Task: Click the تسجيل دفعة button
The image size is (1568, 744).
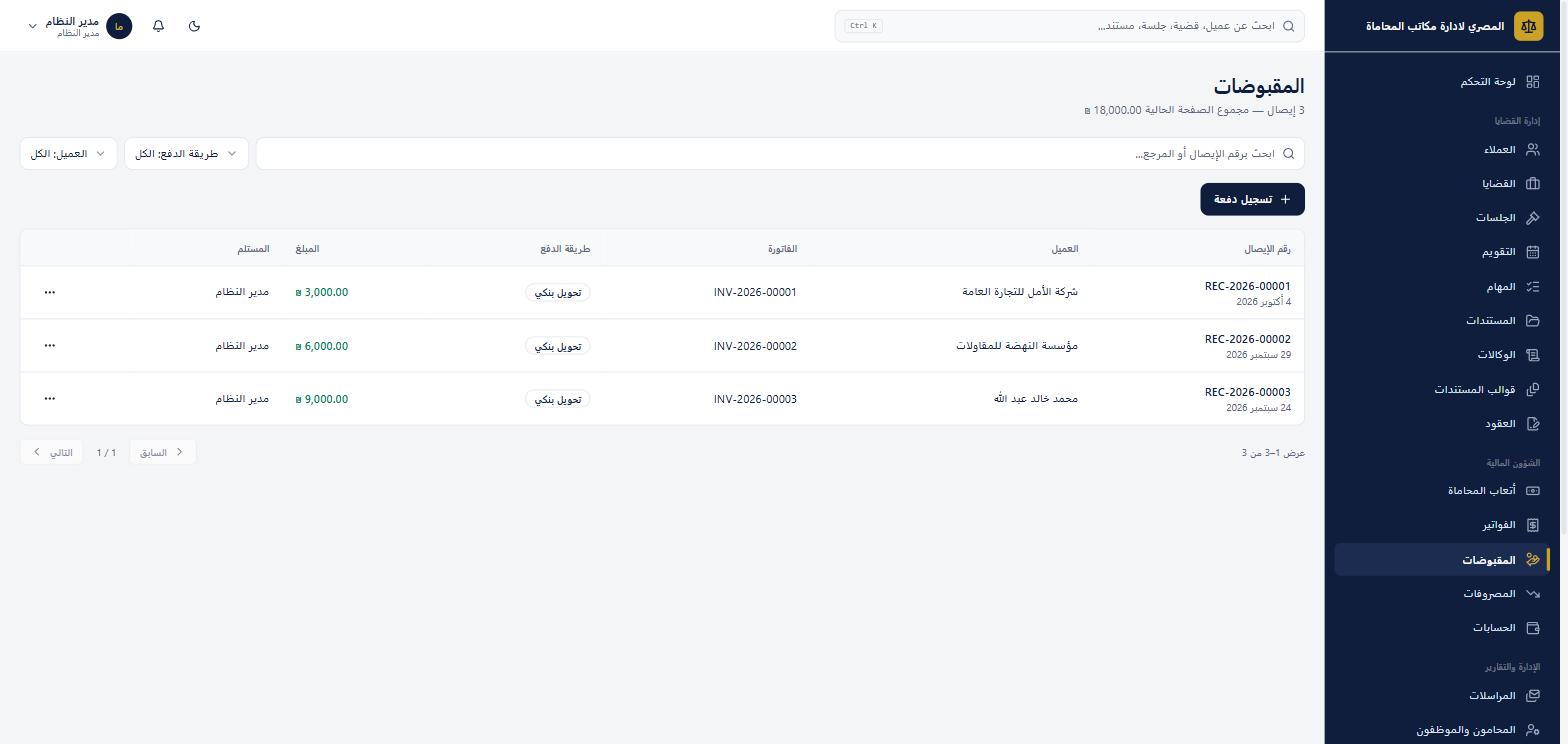Action: click(1252, 199)
